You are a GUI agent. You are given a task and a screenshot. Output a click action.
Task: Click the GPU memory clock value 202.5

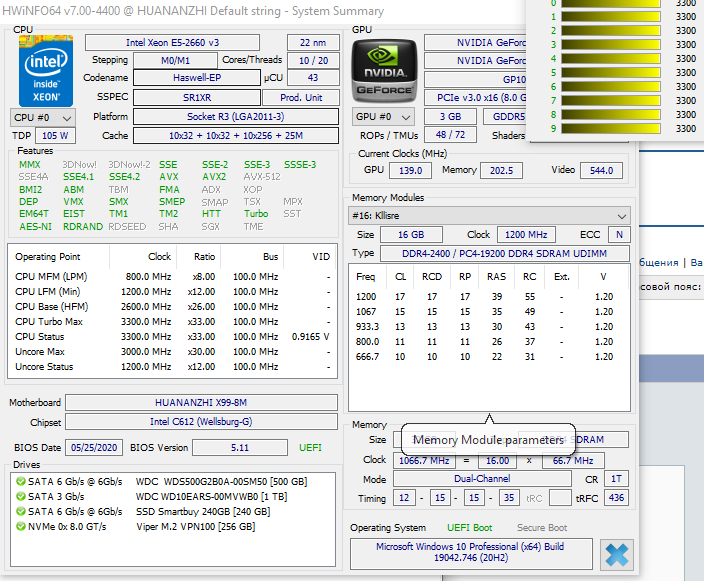pyautogui.click(x=502, y=171)
